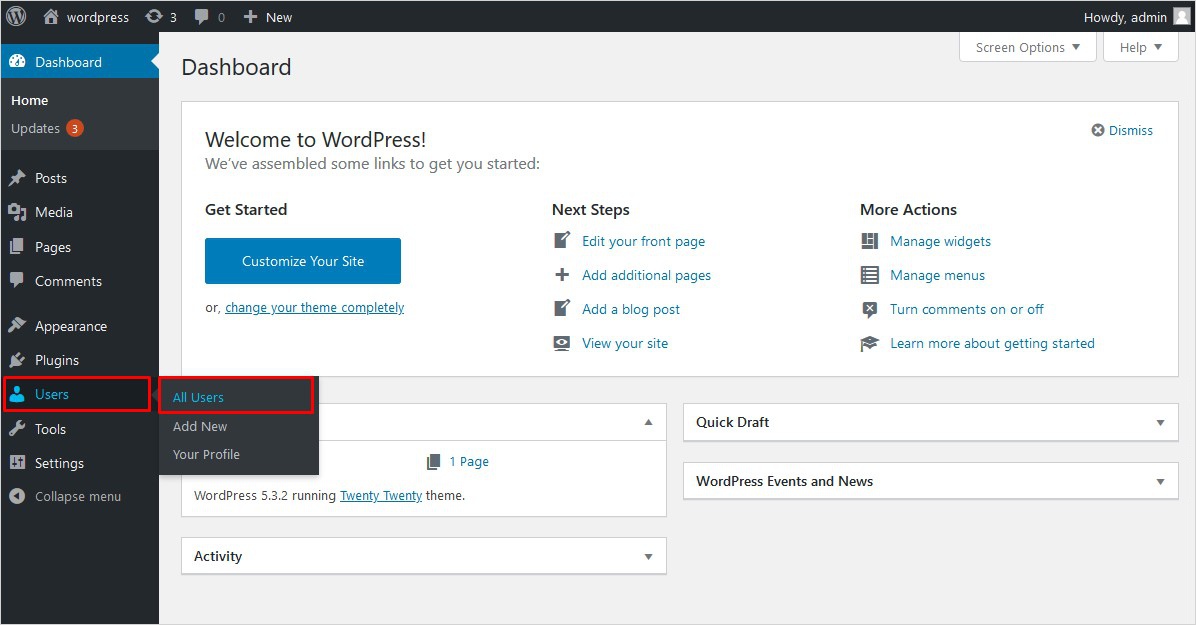Toggle the WordPress Events and News panel
The width and height of the screenshot is (1196, 625).
pos(1160,482)
